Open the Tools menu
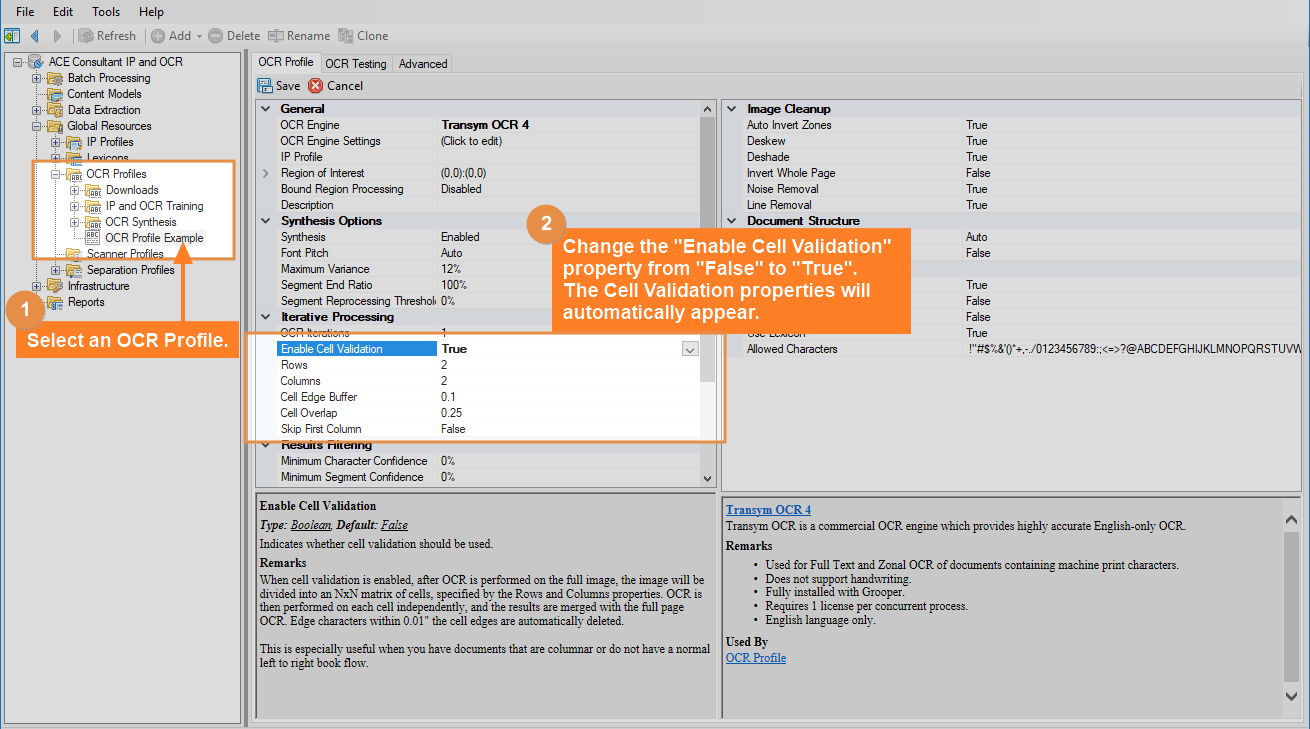This screenshot has height=729, width=1310. (106, 12)
